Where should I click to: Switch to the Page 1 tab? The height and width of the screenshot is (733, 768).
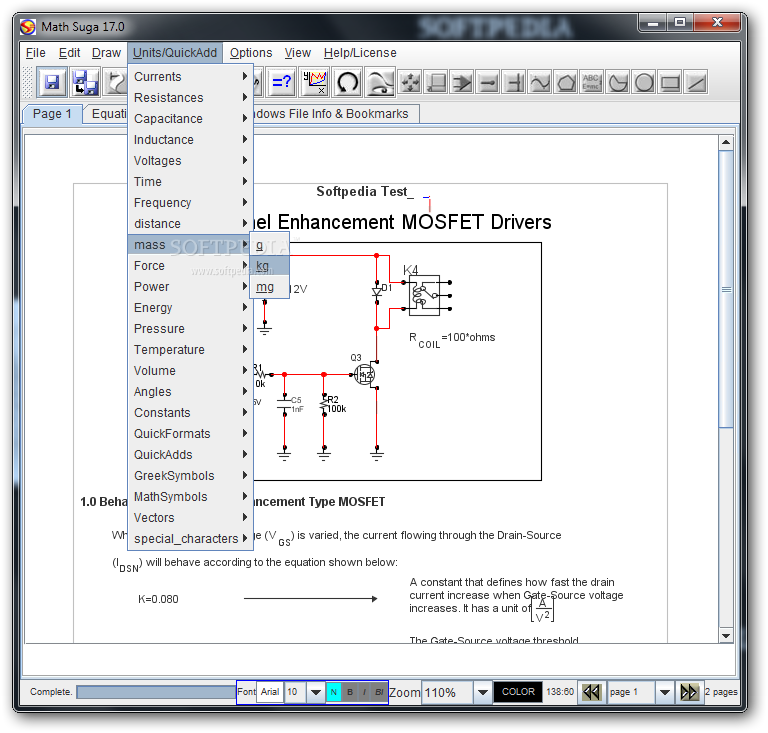pos(52,114)
